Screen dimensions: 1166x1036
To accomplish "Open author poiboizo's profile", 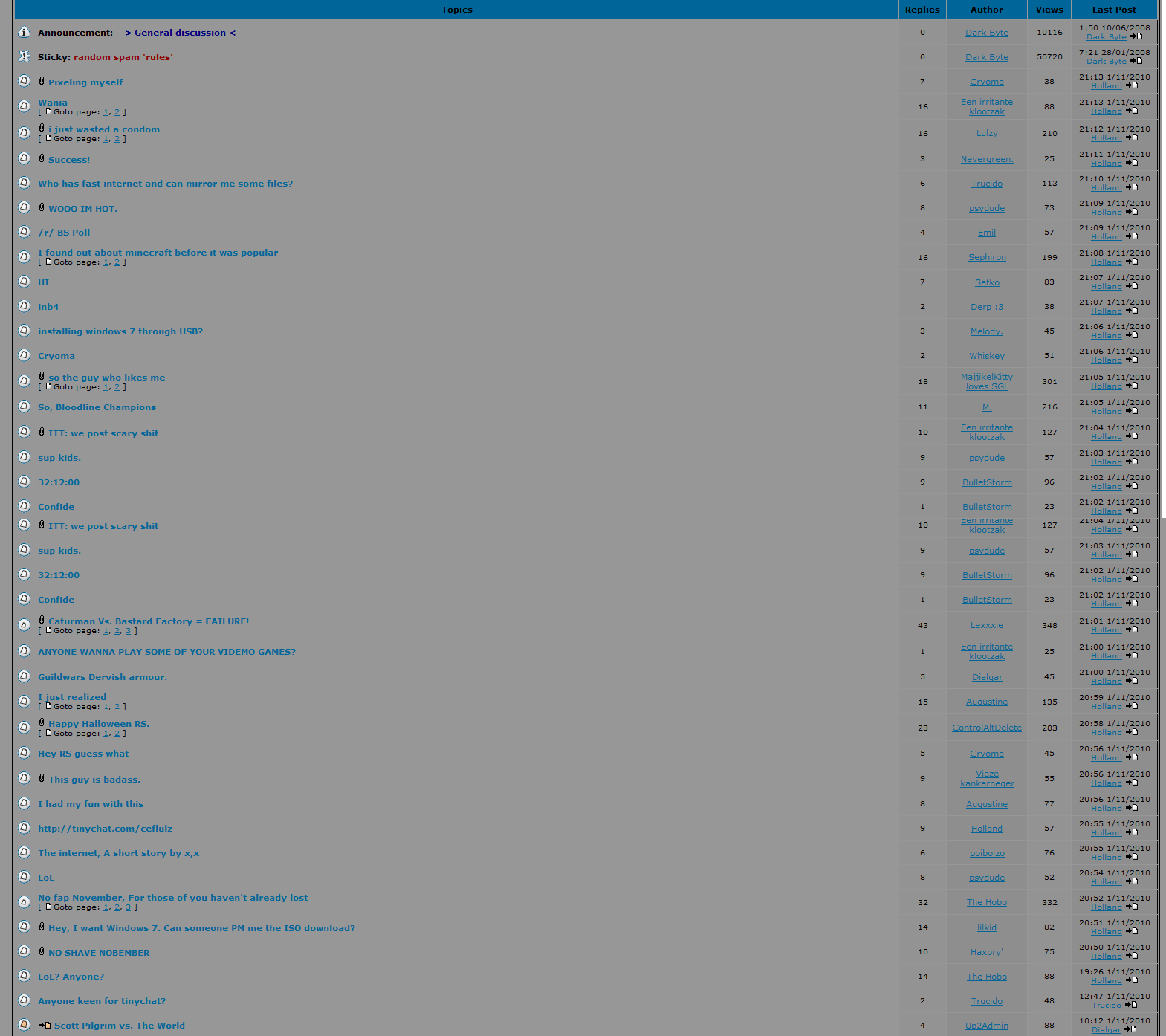I will click(x=987, y=853).
